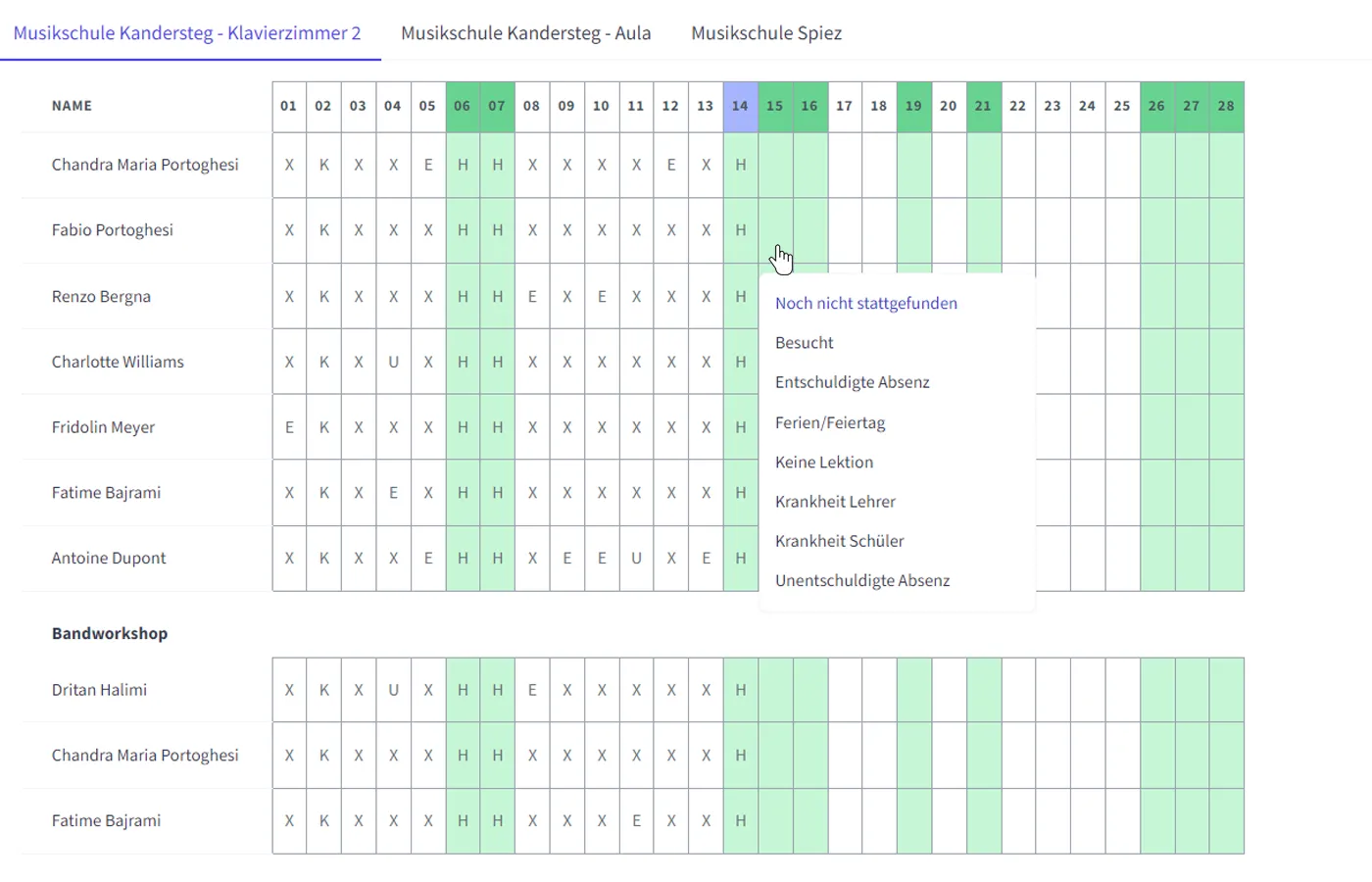Open the Musikschule Spiez tab
The image size is (1372, 882).
click(765, 33)
